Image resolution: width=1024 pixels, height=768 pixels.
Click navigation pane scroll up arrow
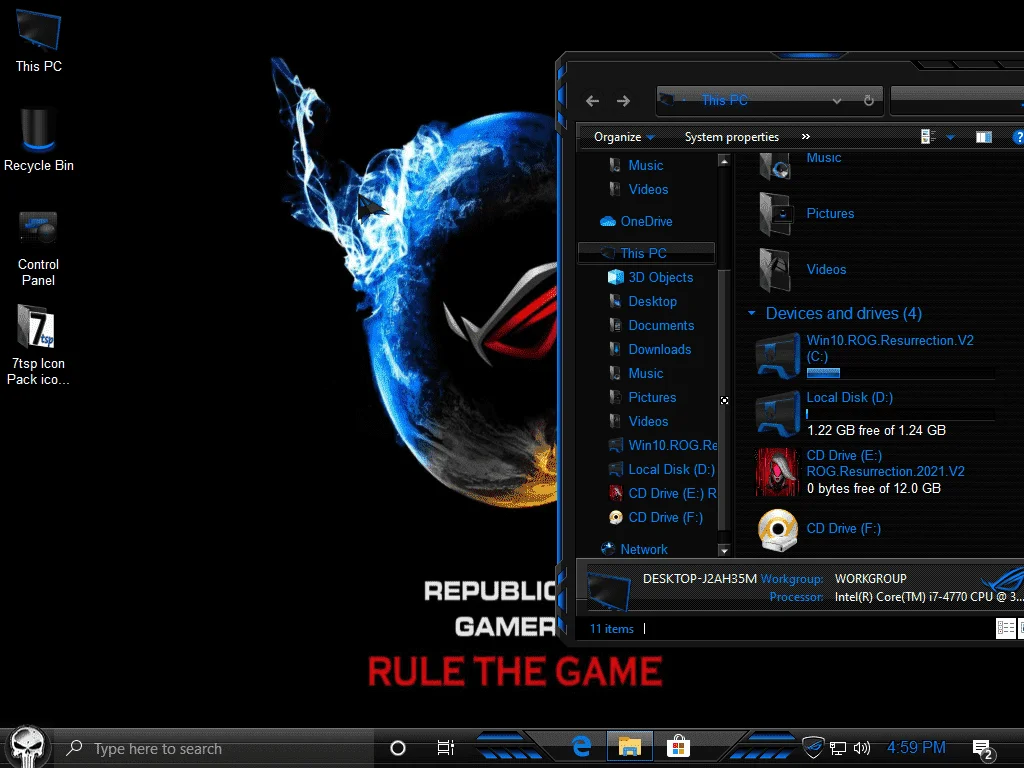tap(724, 161)
